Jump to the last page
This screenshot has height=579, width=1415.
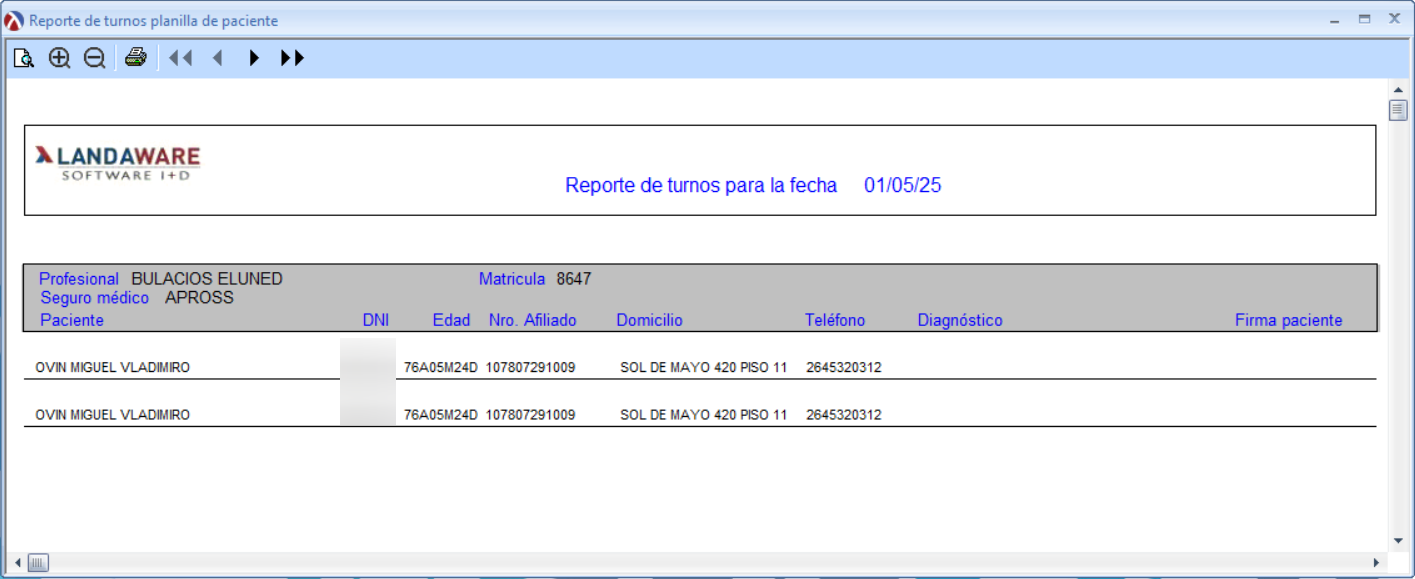292,58
